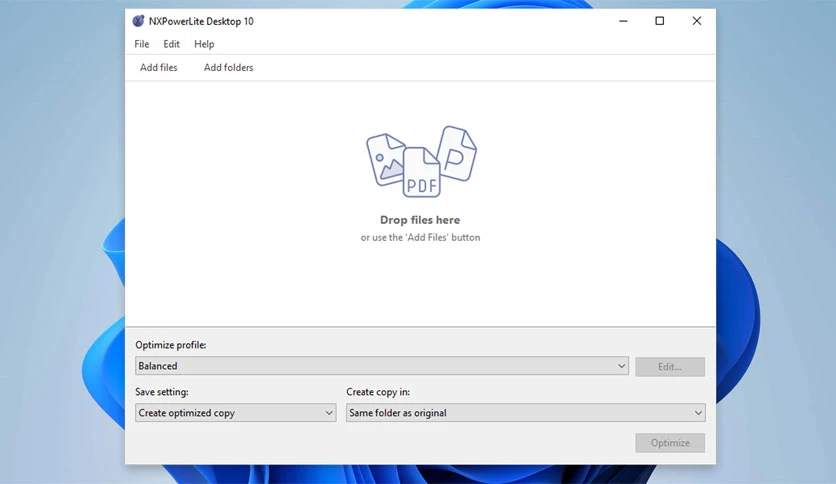This screenshot has width=836, height=484.
Task: Click the 'Optimize profile:' label
Action: point(171,345)
